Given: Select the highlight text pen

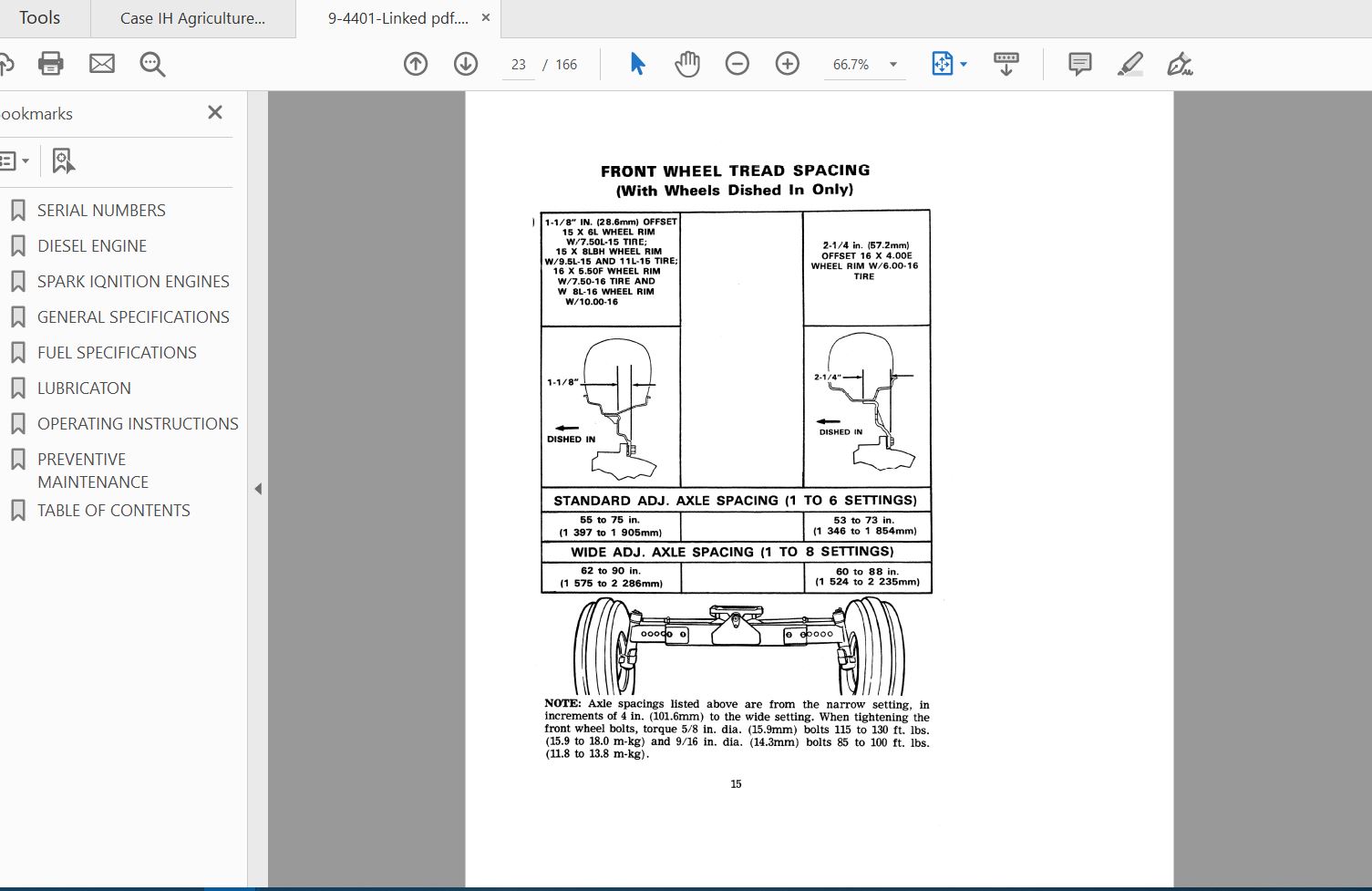Looking at the screenshot, I should tap(1130, 64).
